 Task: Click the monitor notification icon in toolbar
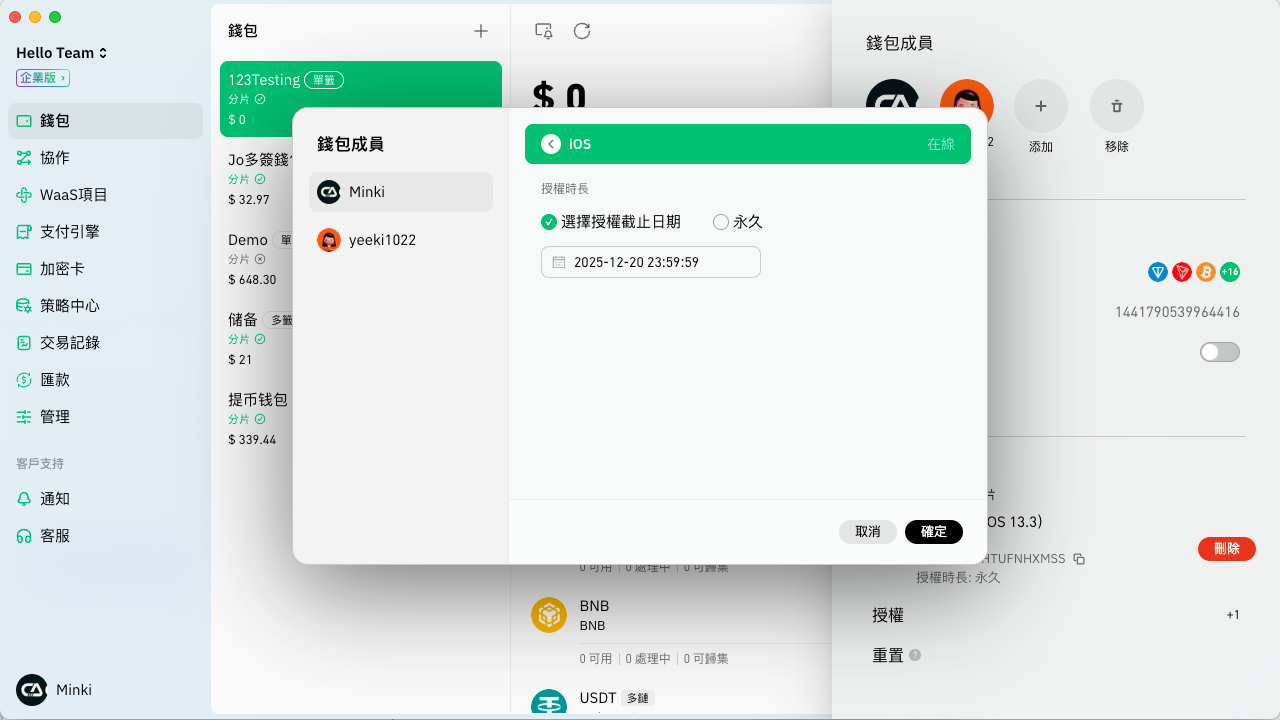tap(544, 31)
